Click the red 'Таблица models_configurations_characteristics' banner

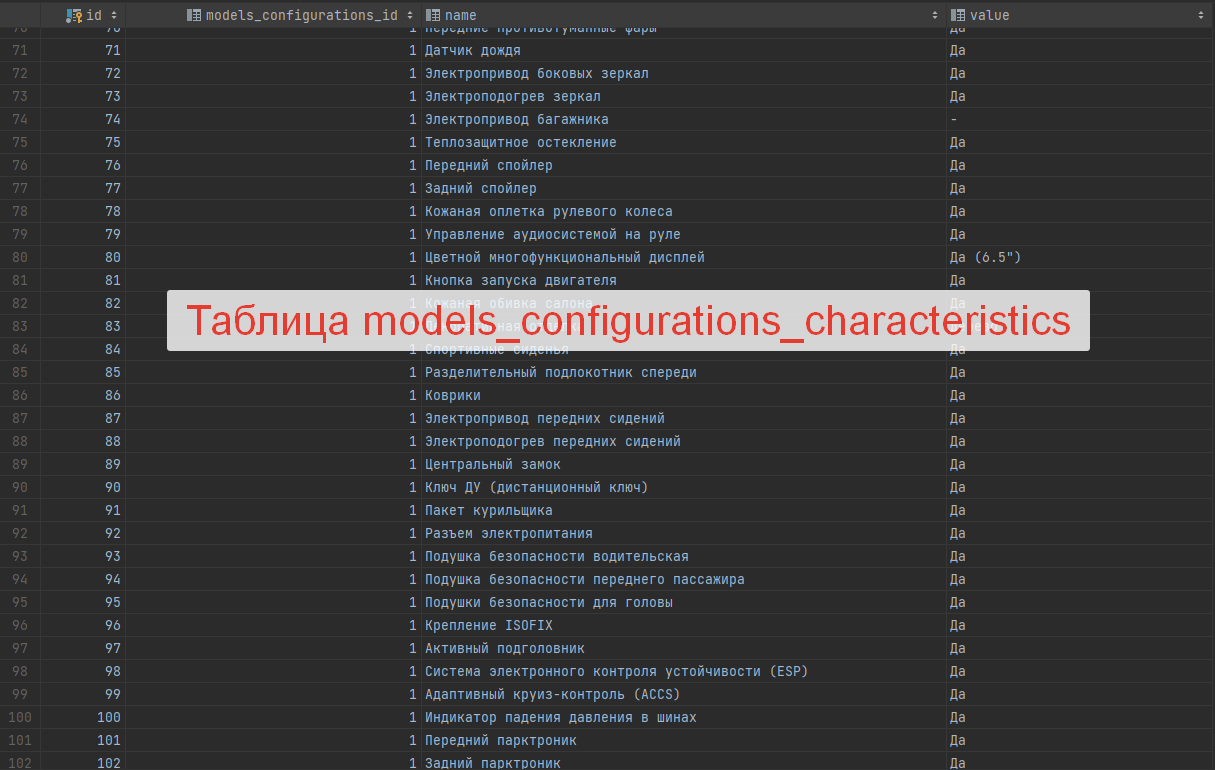click(628, 321)
